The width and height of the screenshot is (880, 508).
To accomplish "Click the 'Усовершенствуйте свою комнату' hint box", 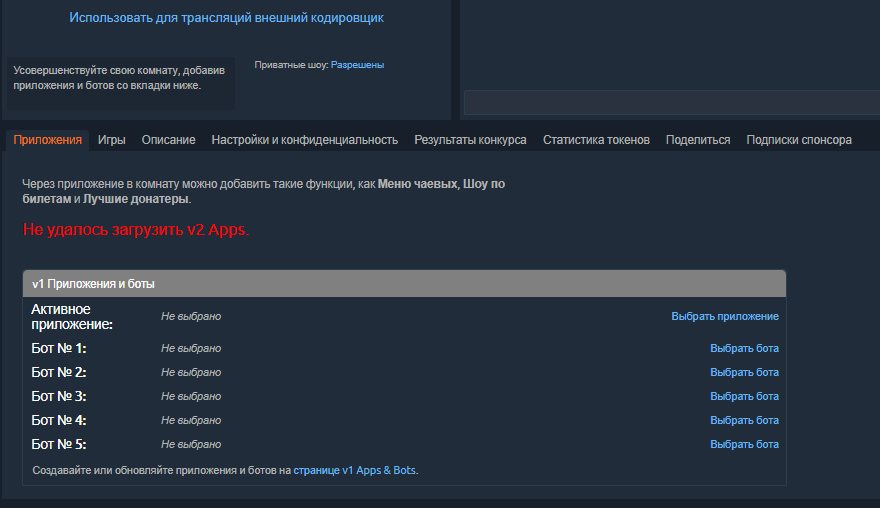I will click(x=120, y=78).
